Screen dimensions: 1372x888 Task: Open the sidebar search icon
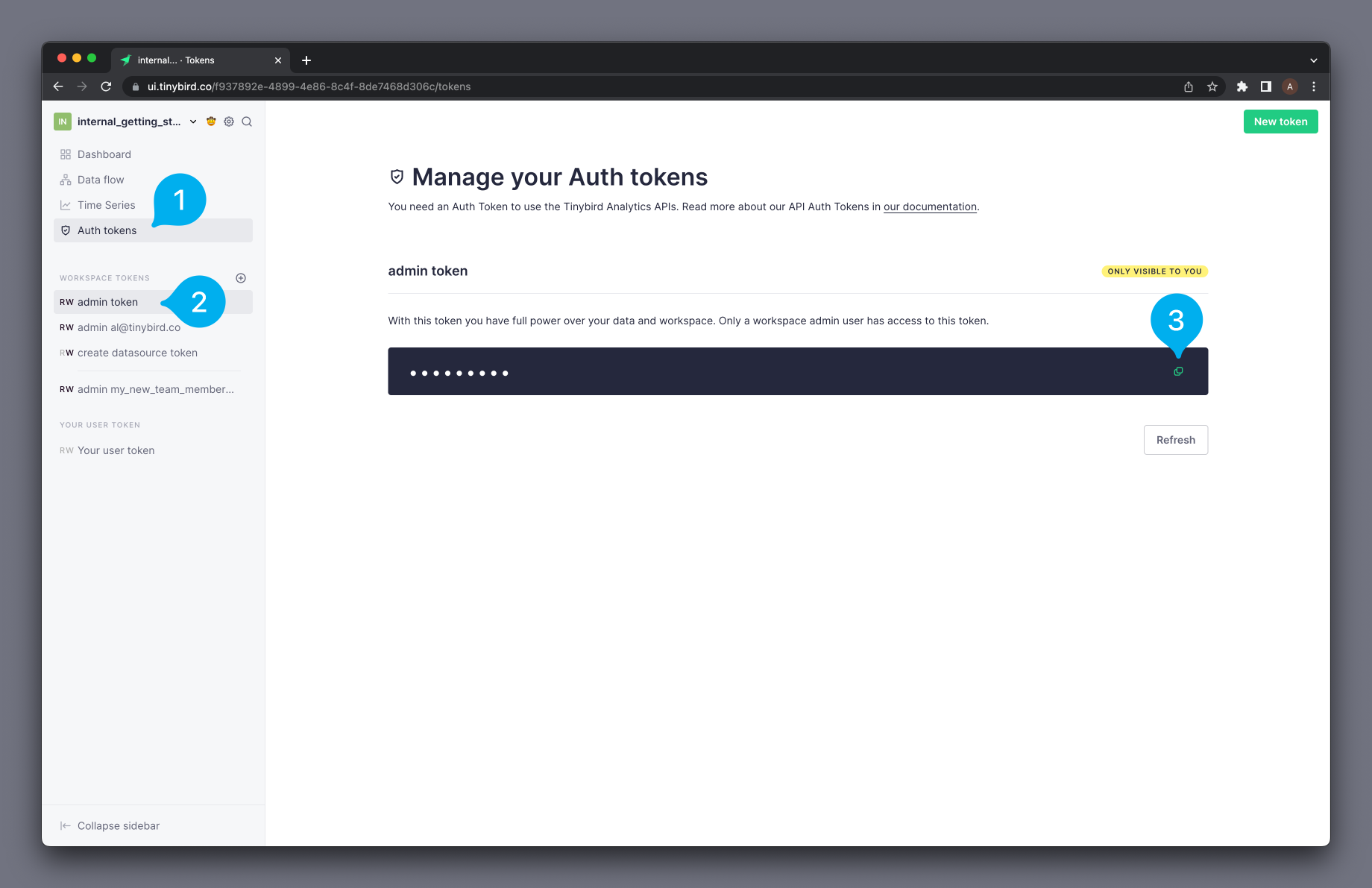pyautogui.click(x=247, y=122)
